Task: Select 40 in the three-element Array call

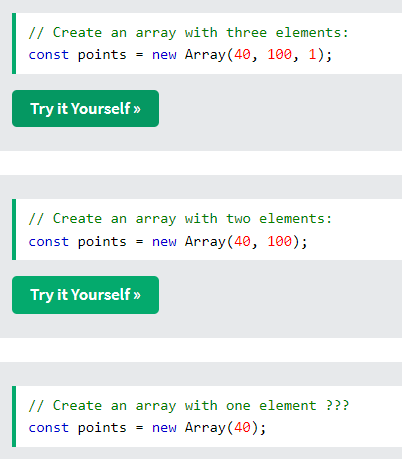Action: click(242, 54)
